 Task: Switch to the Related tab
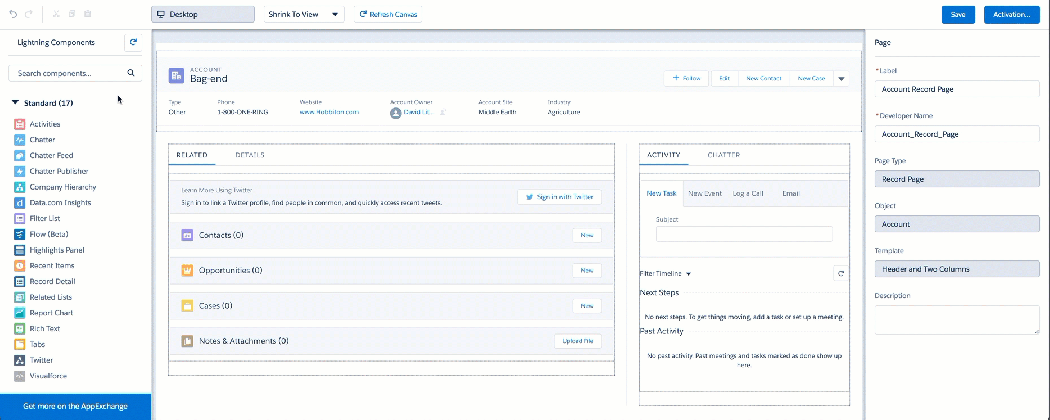pos(192,155)
